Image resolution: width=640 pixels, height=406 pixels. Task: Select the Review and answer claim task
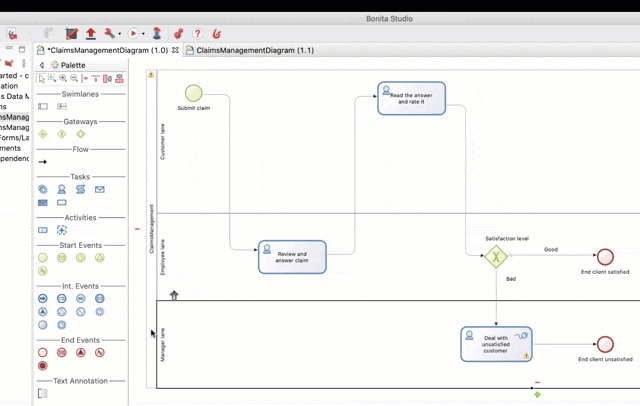[x=292, y=257]
